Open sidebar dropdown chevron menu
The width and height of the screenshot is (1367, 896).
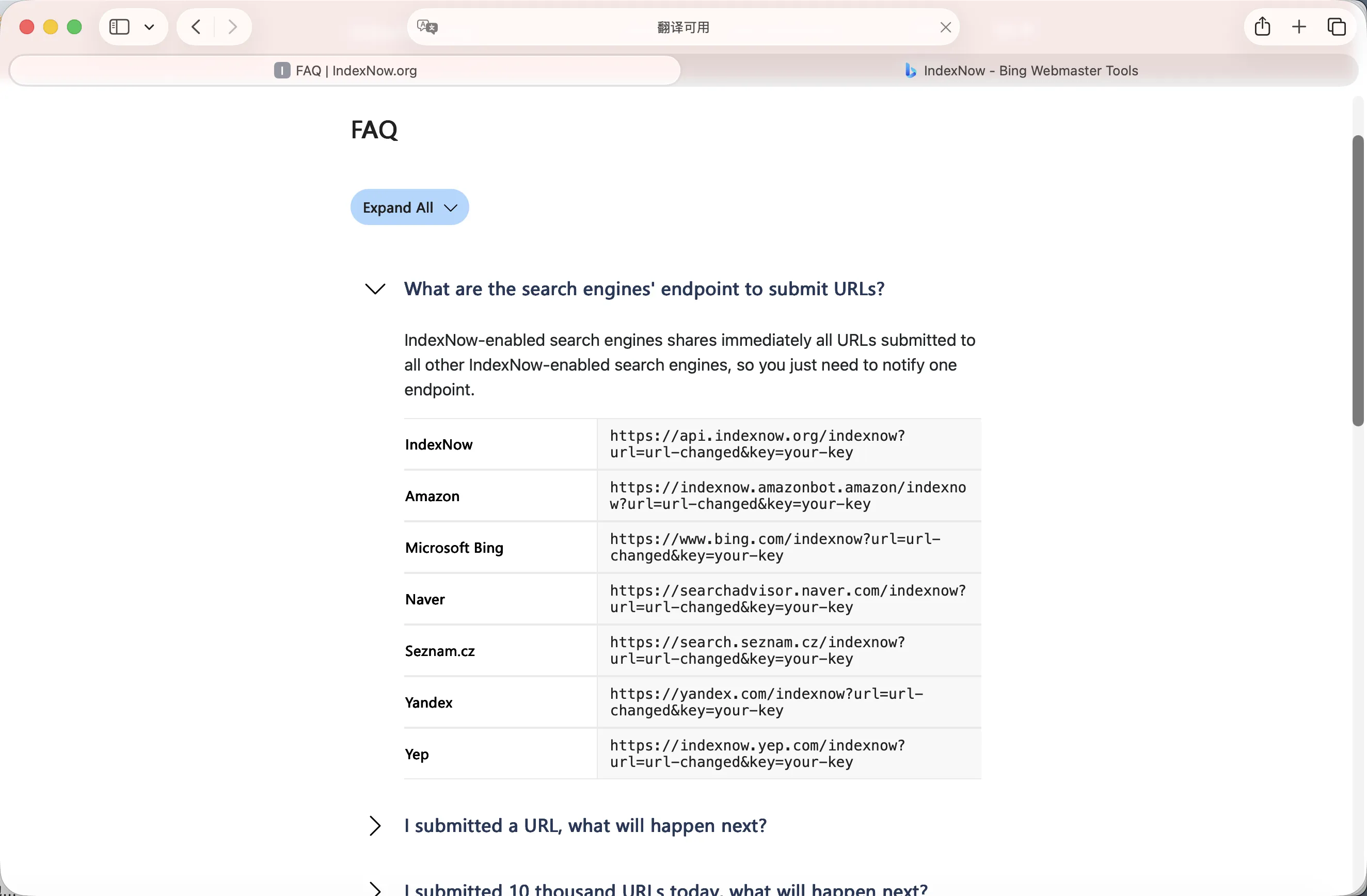[x=149, y=27]
